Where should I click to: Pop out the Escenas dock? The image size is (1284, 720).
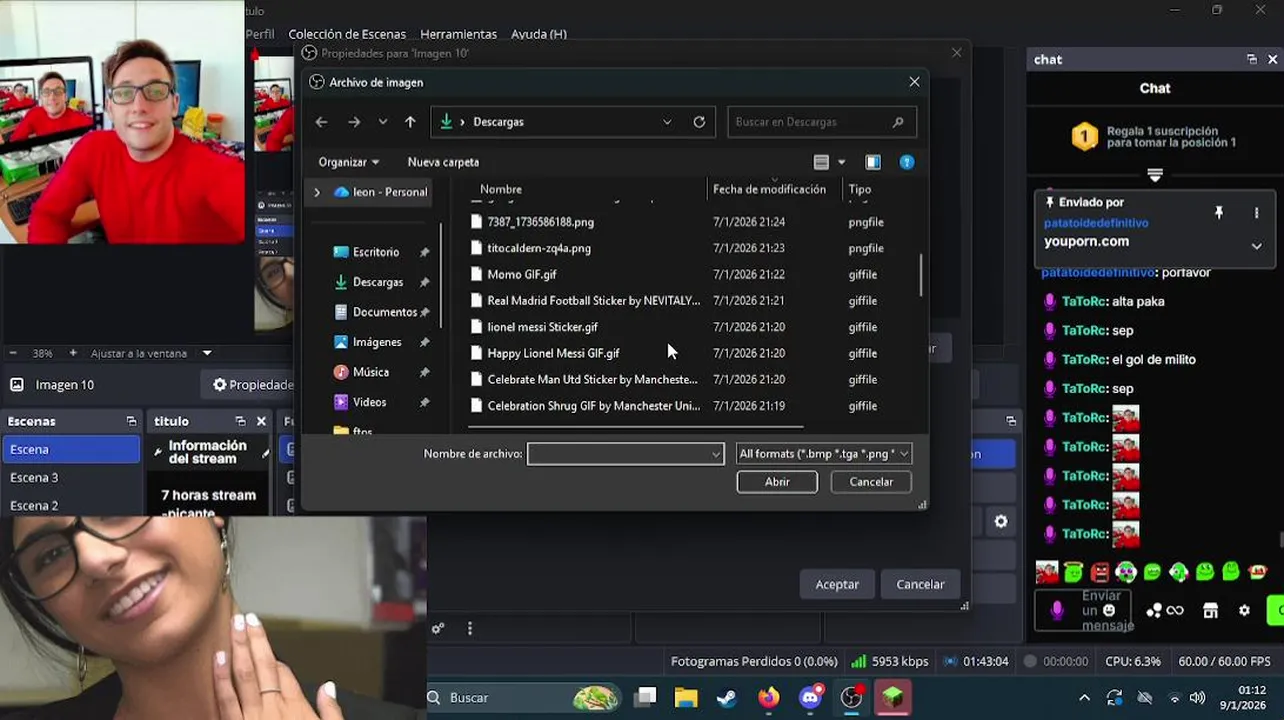click(x=131, y=421)
